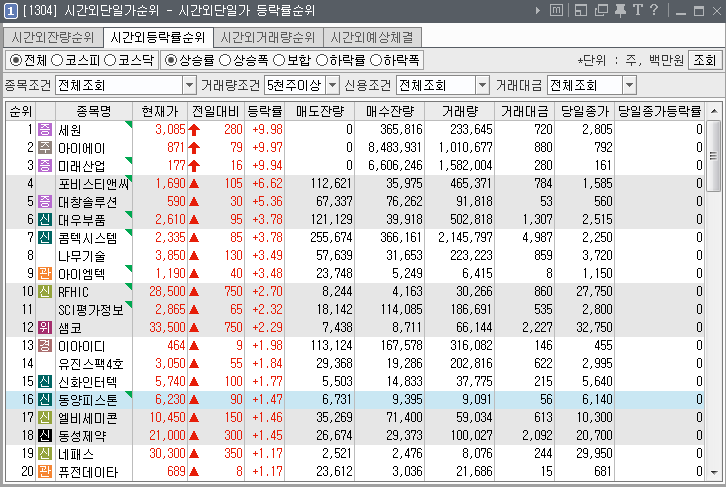
Task: Select the 하락폭 radio button
Action: point(376,60)
